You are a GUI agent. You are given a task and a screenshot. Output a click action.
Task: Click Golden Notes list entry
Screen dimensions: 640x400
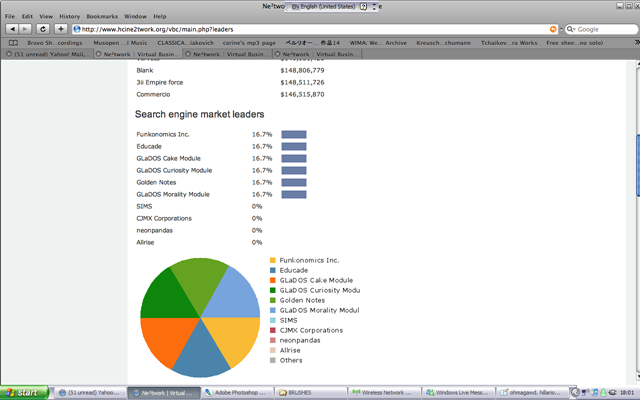[x=156, y=182]
